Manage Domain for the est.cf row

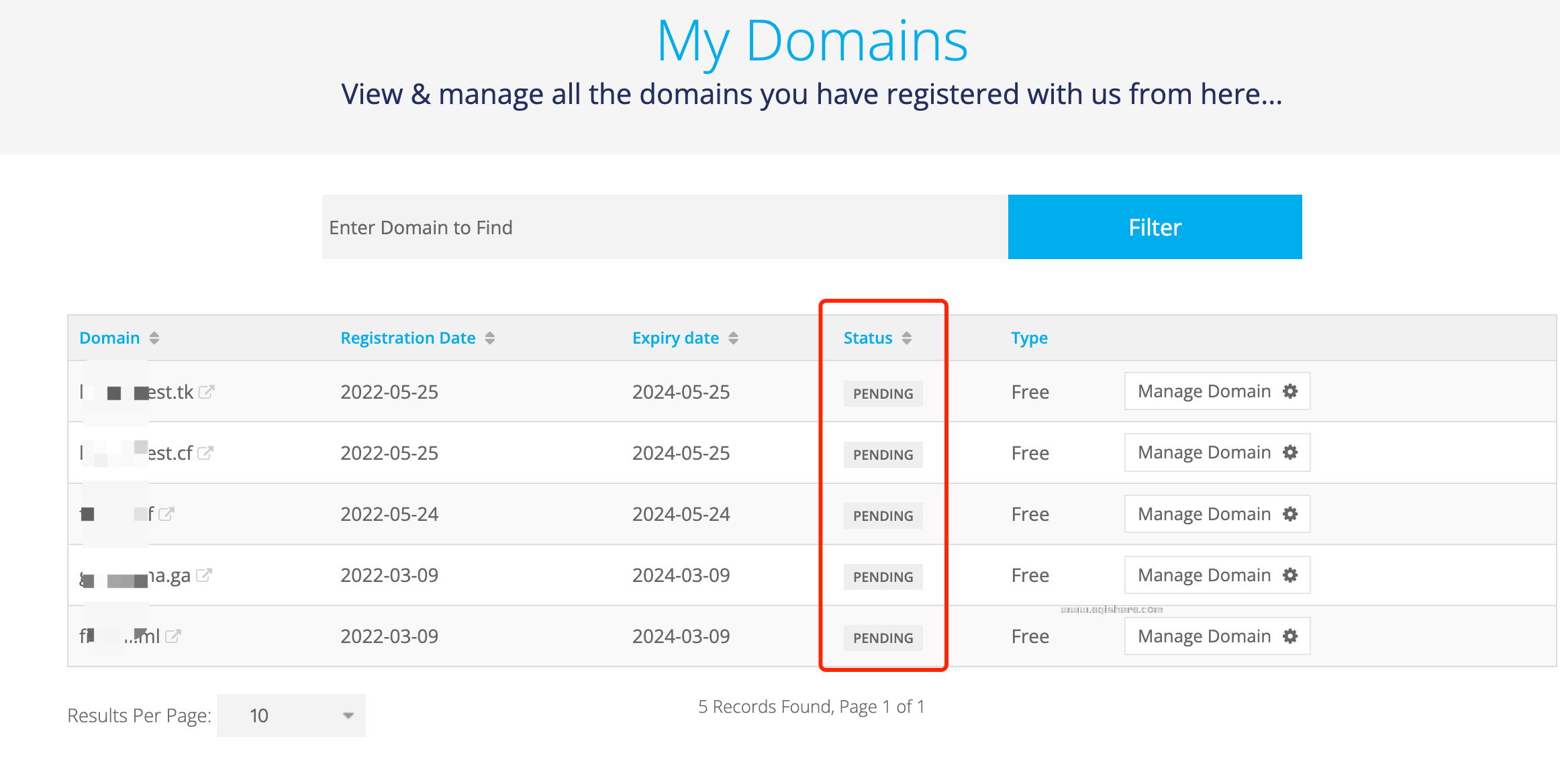tap(1217, 452)
